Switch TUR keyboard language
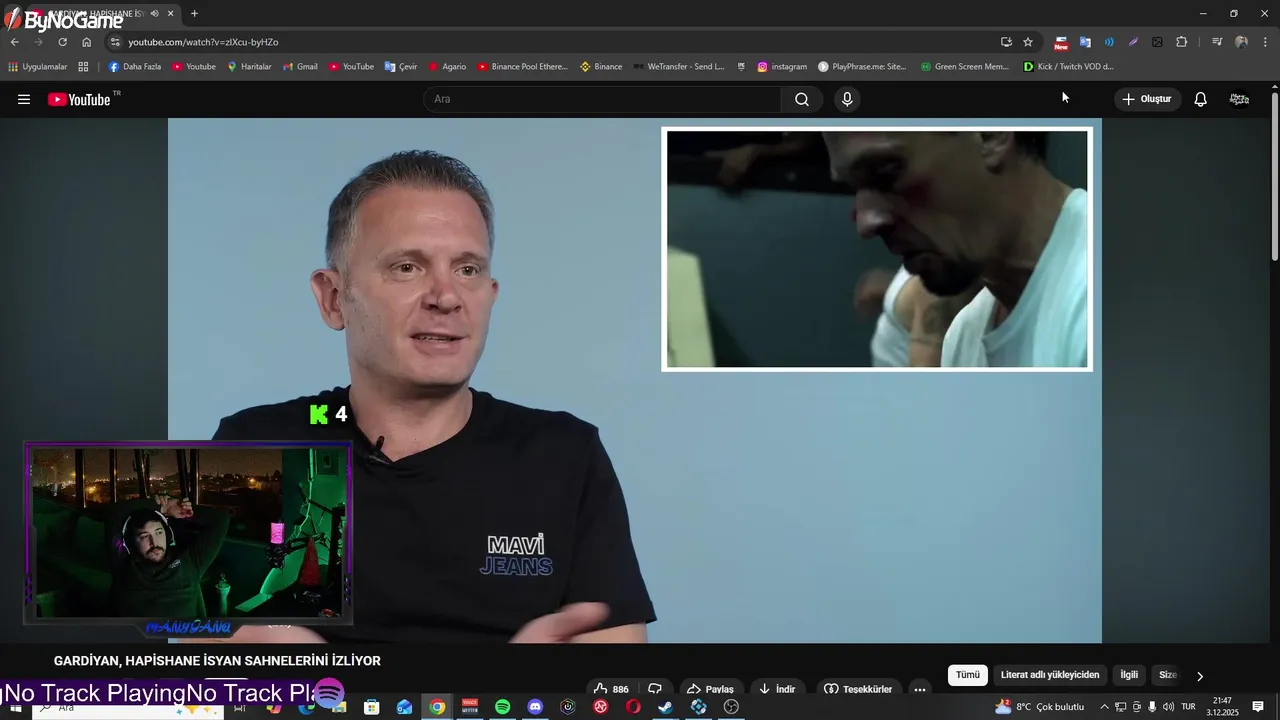 click(1188, 707)
